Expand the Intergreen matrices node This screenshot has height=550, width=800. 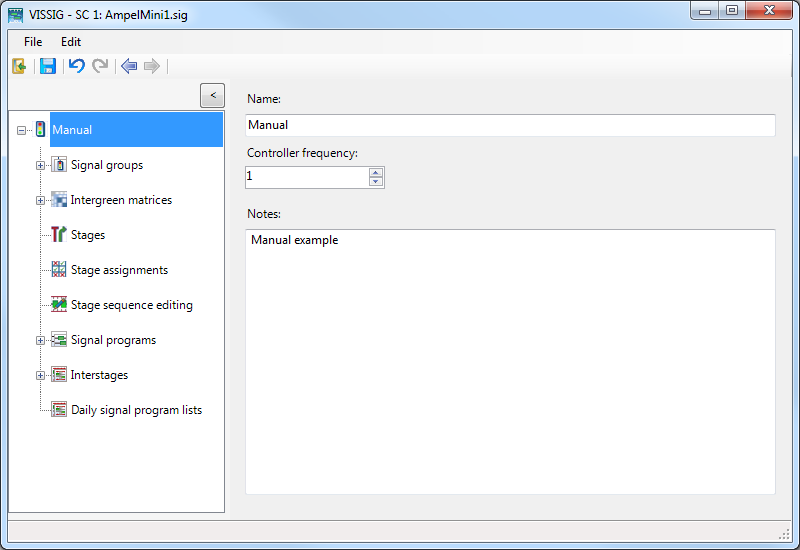(41, 200)
